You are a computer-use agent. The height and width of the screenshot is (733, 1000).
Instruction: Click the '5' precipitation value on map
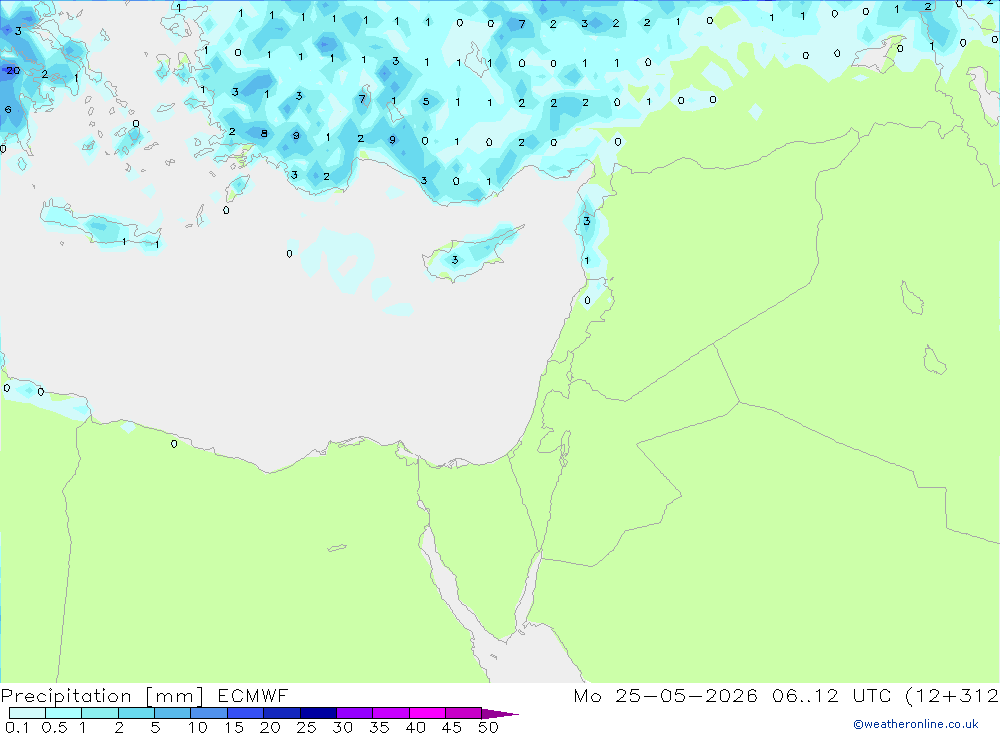pos(426,101)
